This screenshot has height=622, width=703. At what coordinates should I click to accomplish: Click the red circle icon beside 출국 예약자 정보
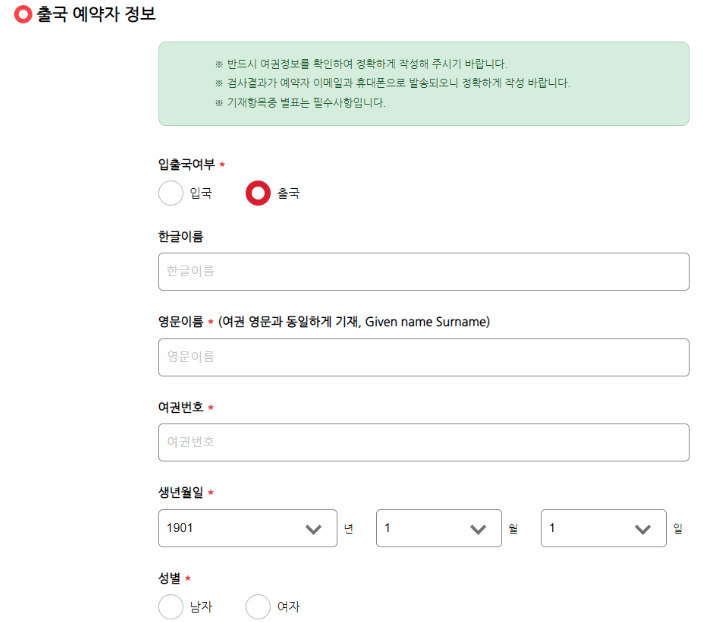tap(23, 14)
